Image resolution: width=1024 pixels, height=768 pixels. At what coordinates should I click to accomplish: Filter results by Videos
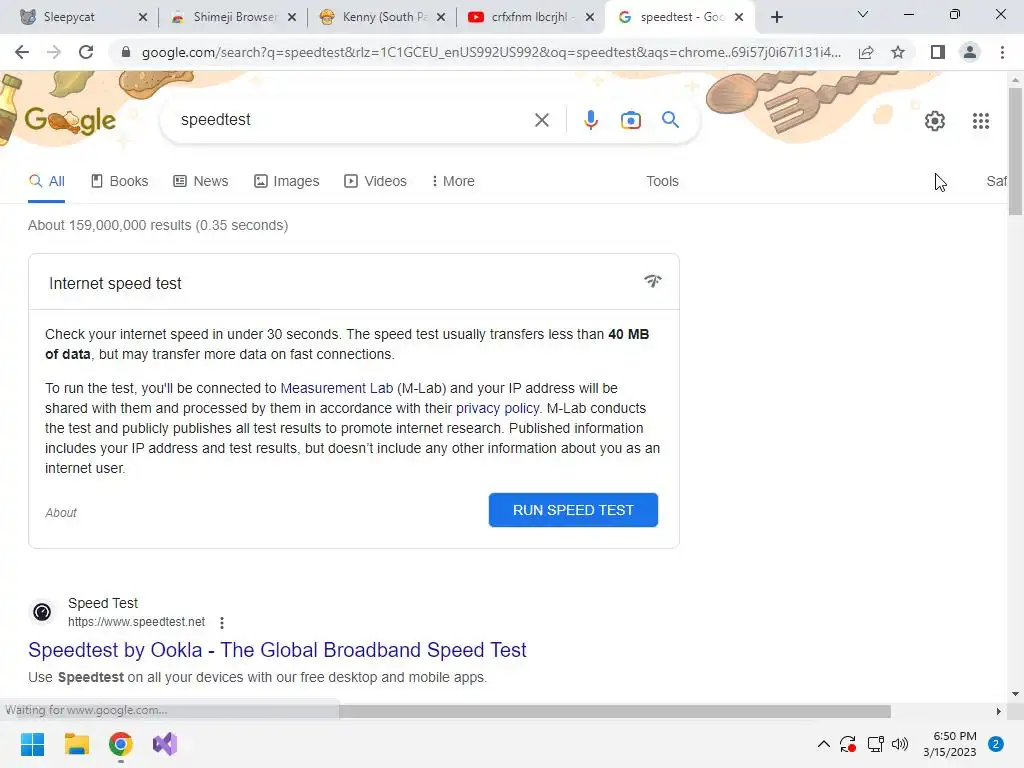376,181
